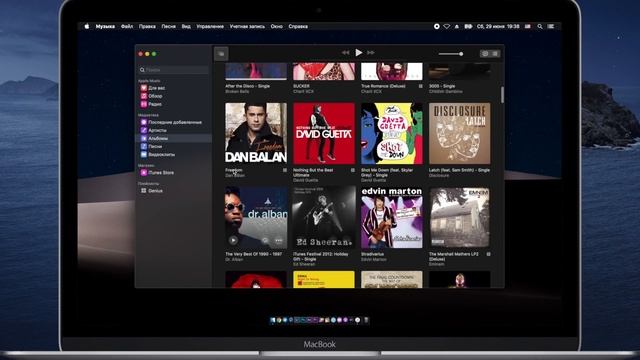
Task: Click the artist name Childish Gambino
Action: pos(446,91)
